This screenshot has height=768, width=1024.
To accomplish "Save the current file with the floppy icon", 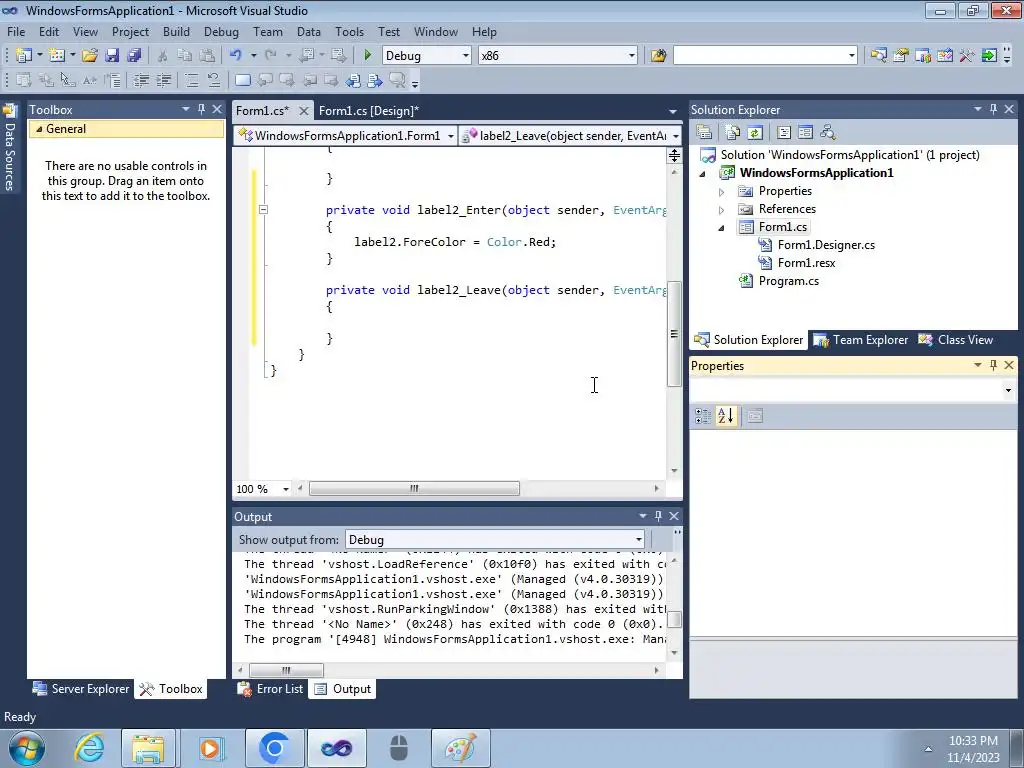I will click(112, 56).
